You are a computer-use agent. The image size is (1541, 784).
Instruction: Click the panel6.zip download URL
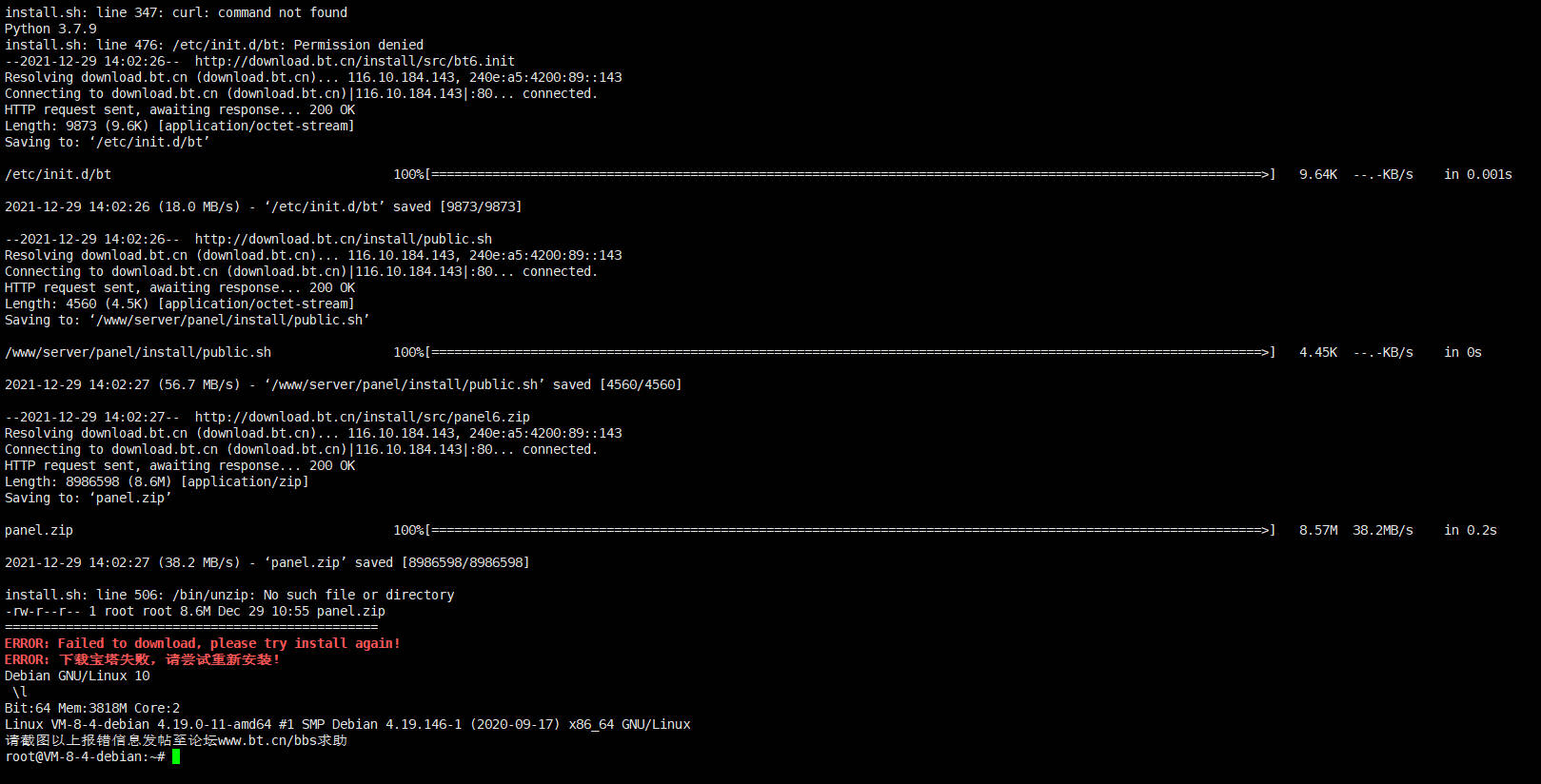(363, 417)
